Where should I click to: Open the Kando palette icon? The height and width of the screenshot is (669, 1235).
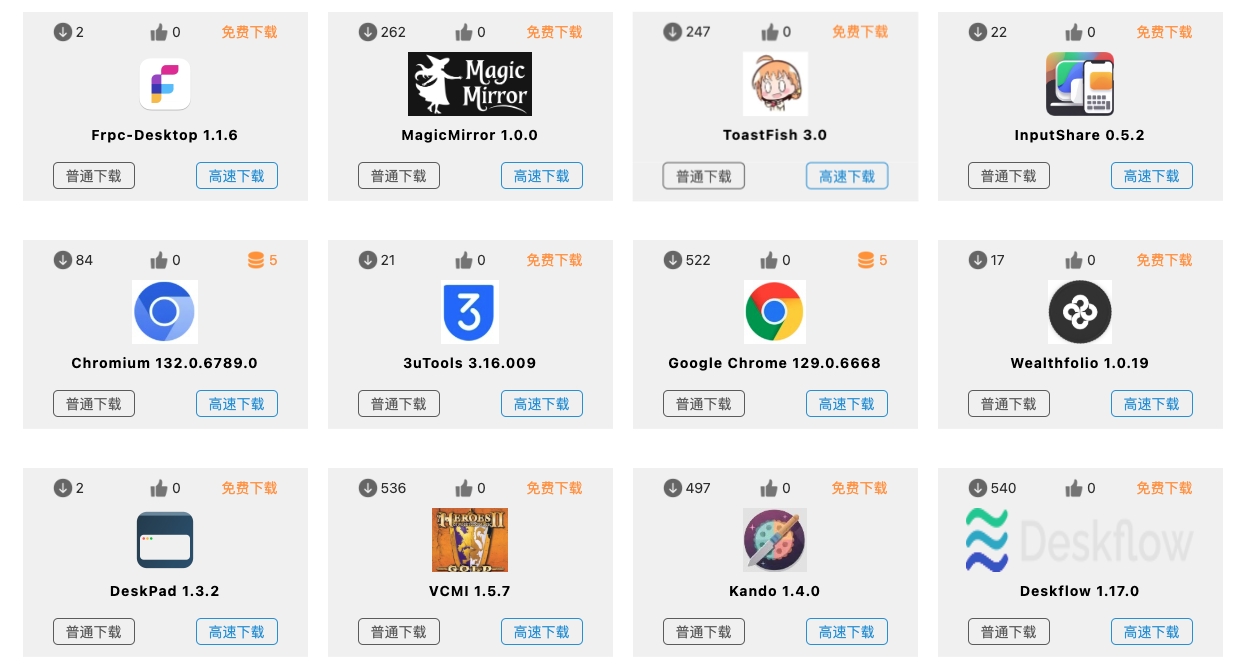click(x=775, y=540)
